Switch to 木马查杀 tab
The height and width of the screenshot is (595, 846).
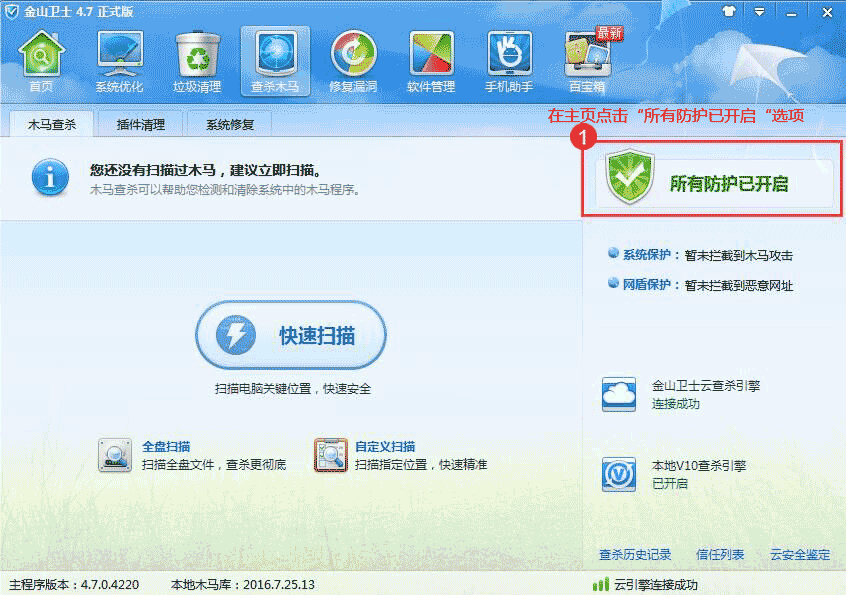51,125
